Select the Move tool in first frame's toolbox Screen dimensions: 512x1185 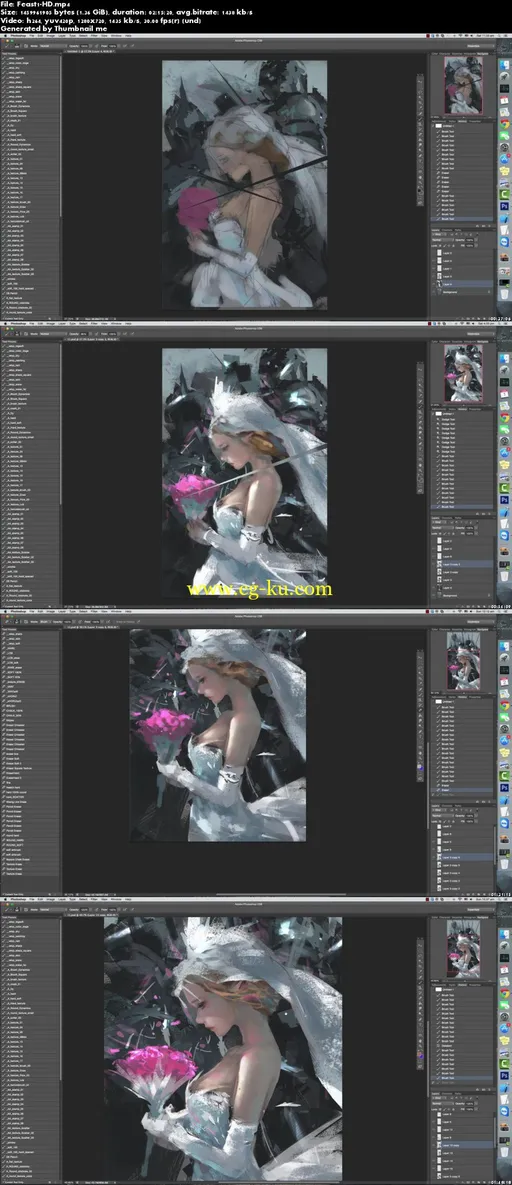(x=420, y=82)
